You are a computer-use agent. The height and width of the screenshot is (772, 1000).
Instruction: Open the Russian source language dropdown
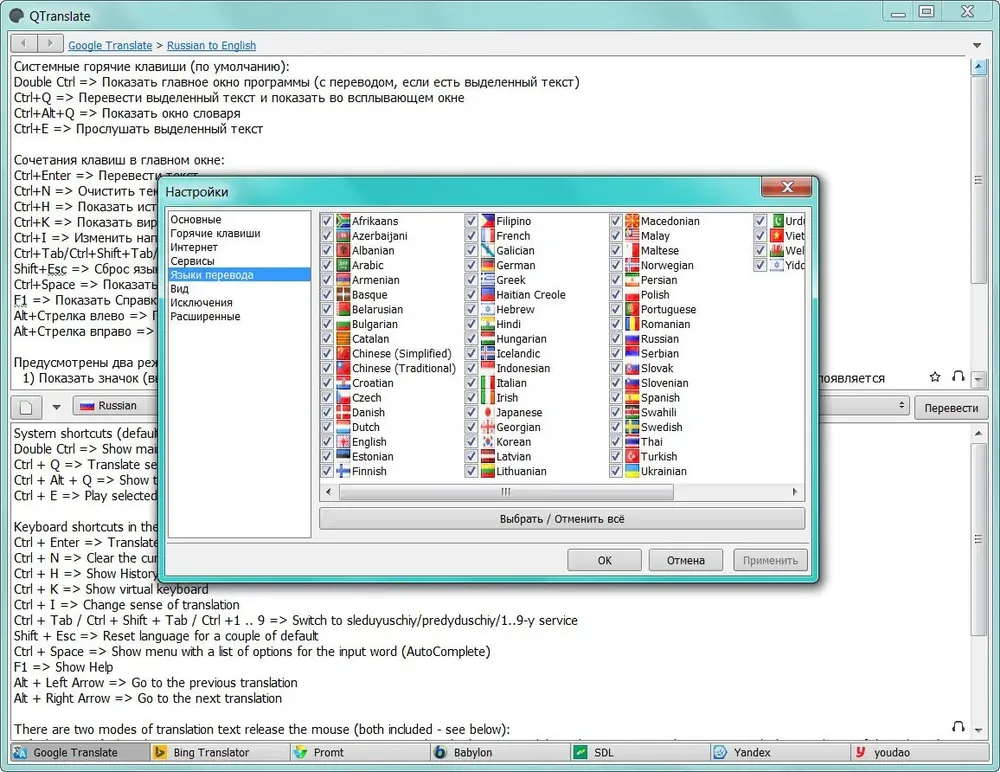pyautogui.click(x=116, y=406)
